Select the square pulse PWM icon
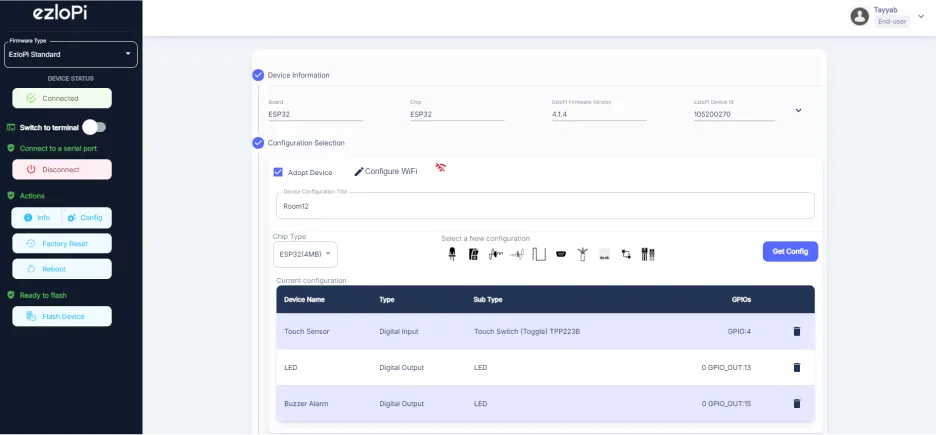Screen dimensions: 936x435 (539, 254)
